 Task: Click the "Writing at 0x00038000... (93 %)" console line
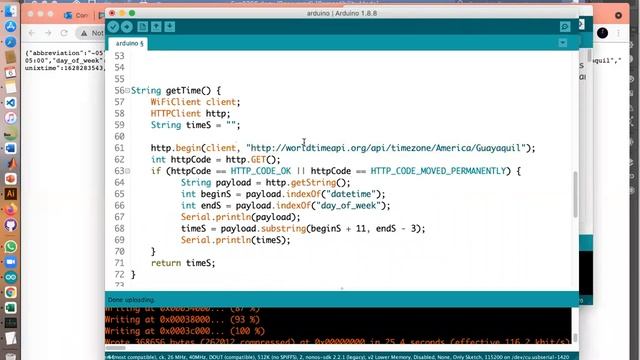182,320
